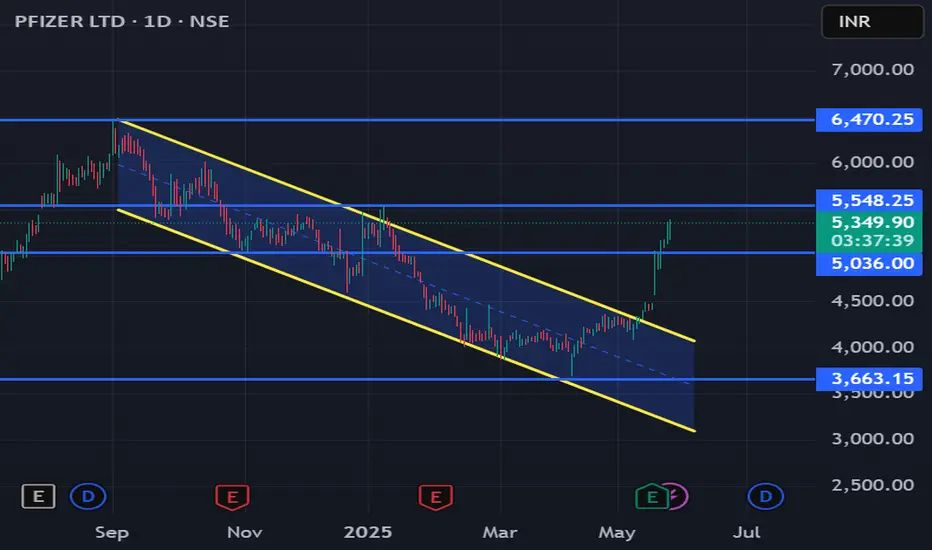Click the 3,000.00 price axis label

click(872, 439)
